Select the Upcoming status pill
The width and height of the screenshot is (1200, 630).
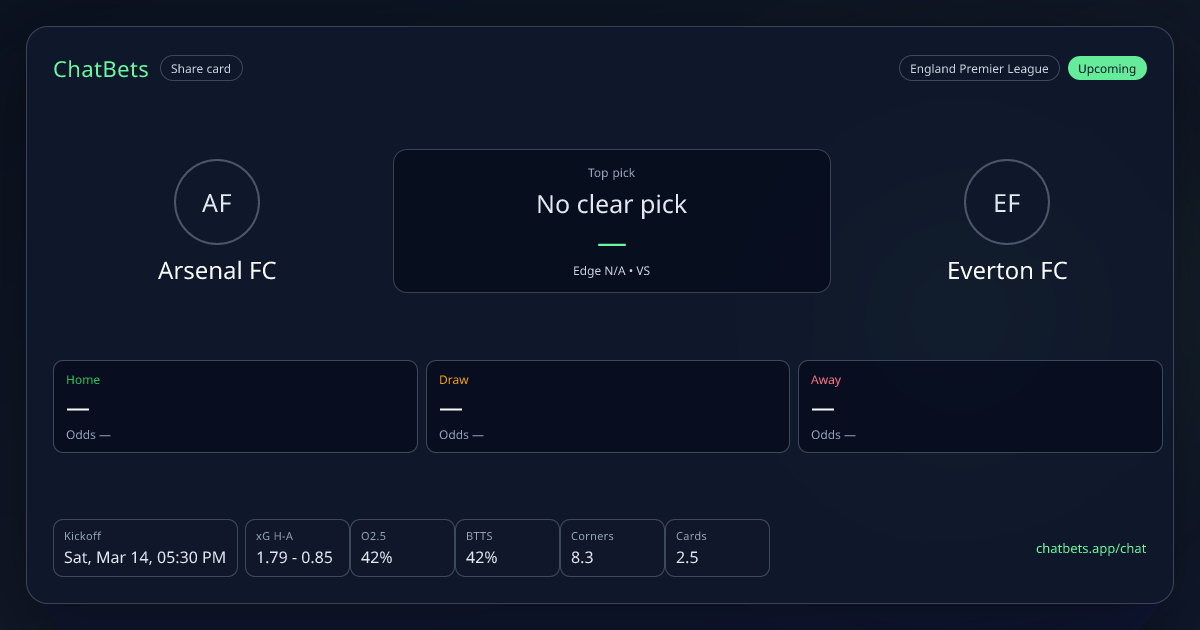(1107, 68)
